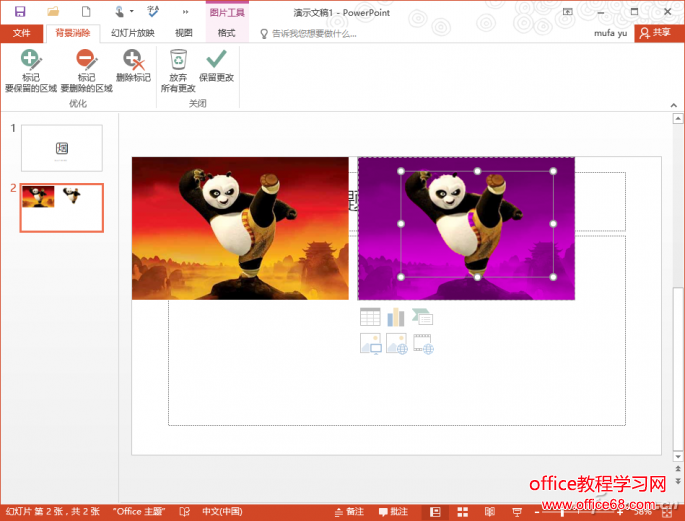Select Mark Areas to Remove tool

coord(86,71)
